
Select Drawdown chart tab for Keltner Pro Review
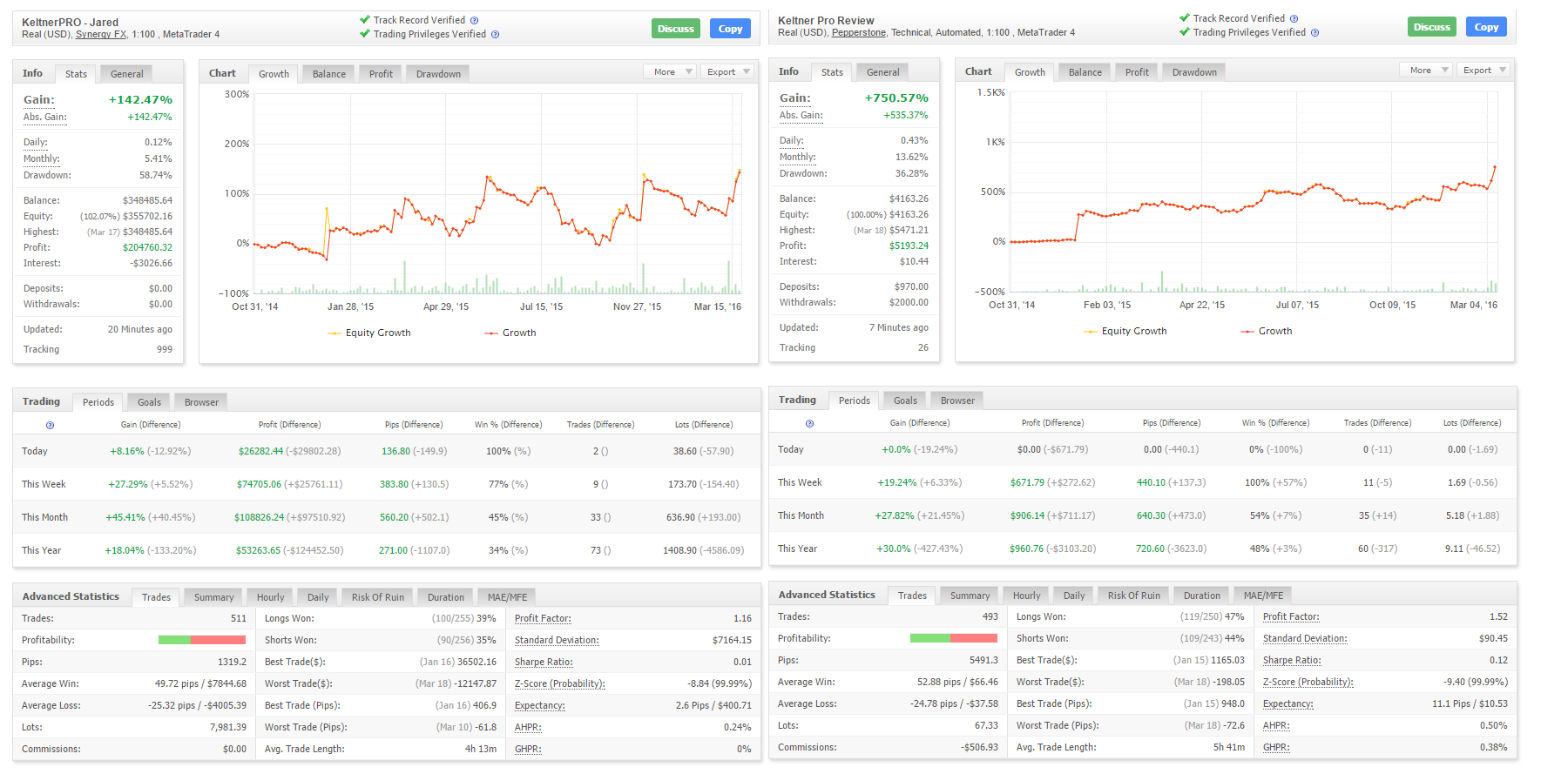coord(1194,72)
